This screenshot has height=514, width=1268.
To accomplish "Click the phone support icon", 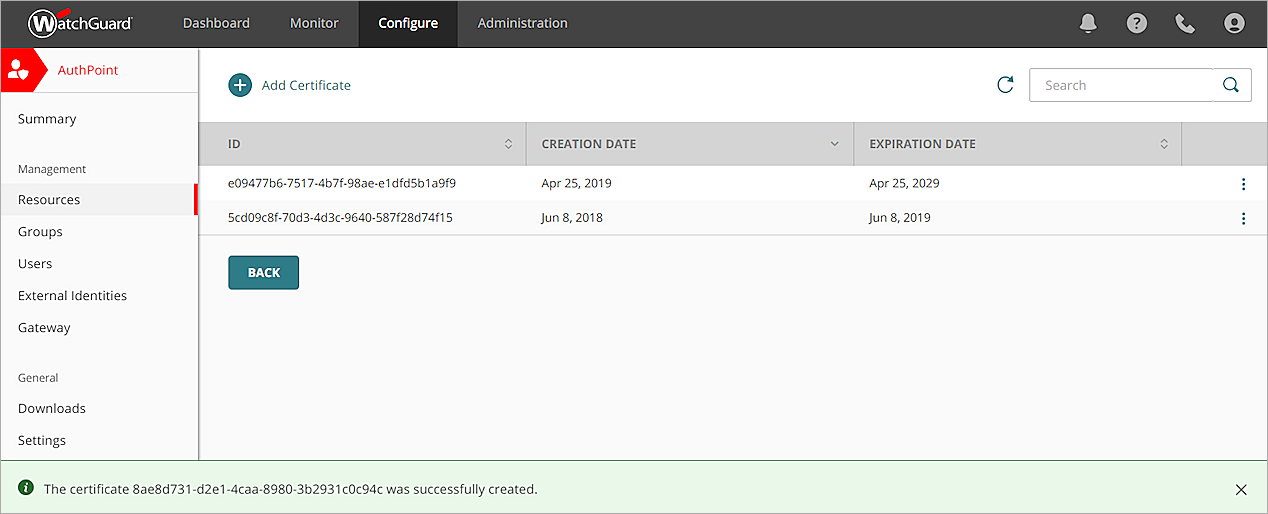I will point(1185,23).
